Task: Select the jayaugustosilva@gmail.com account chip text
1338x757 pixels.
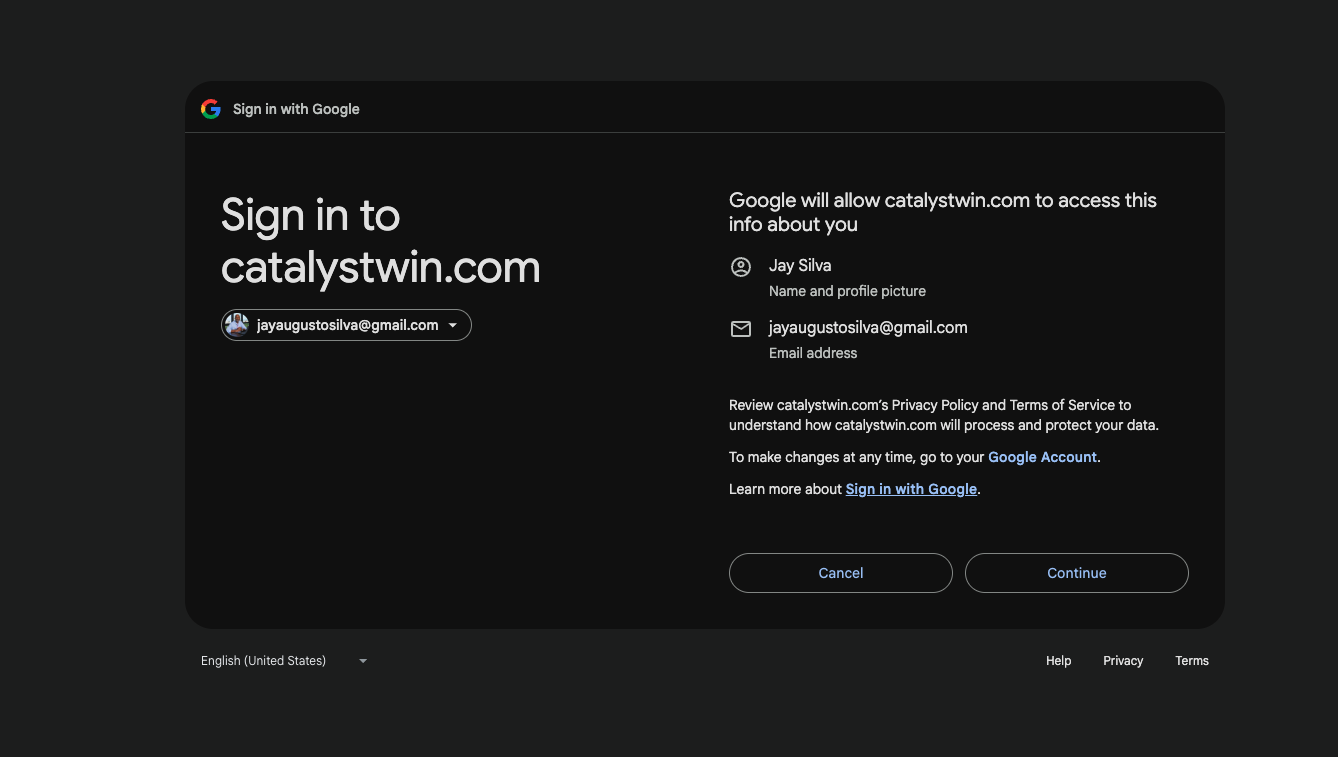Action: tap(347, 325)
